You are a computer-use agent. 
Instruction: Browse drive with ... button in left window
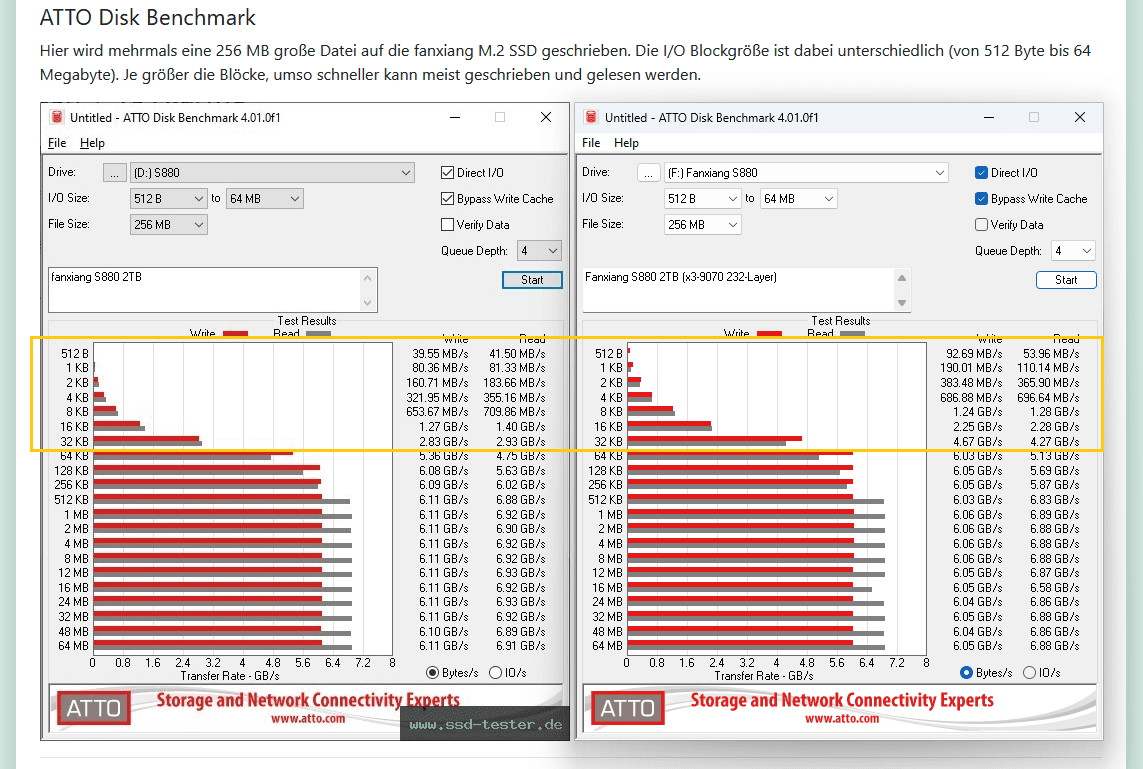click(x=114, y=173)
